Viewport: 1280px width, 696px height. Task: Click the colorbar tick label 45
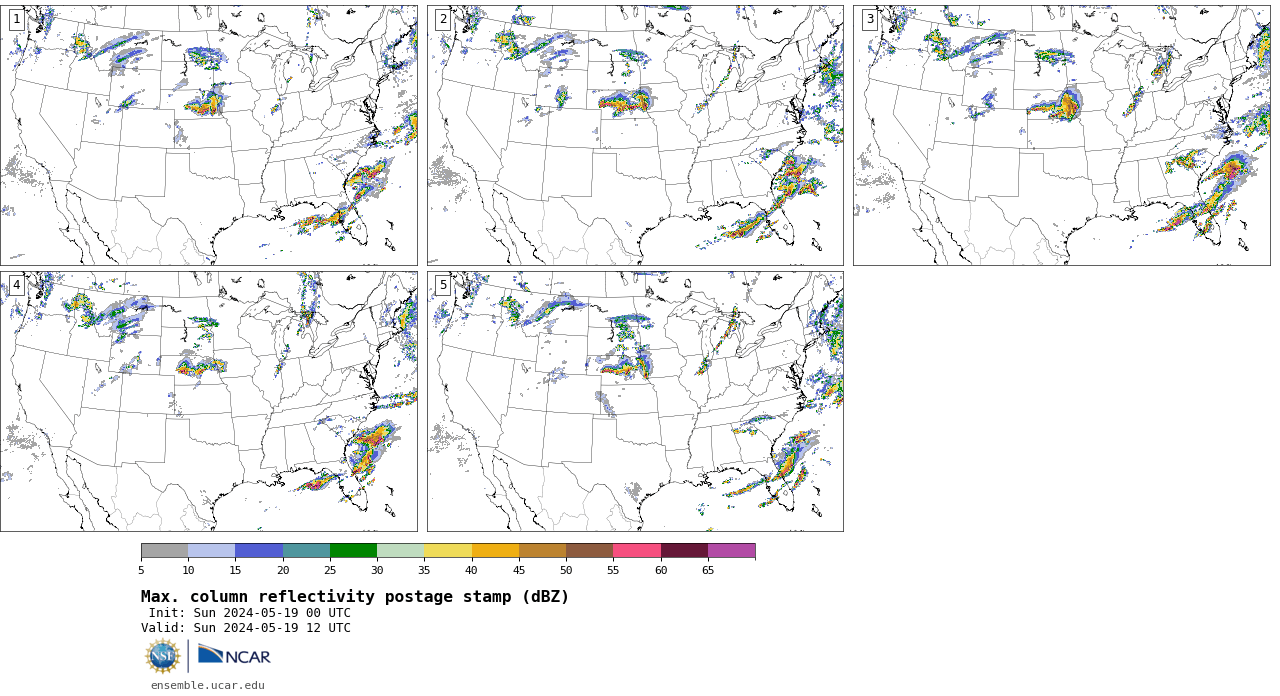(519, 571)
